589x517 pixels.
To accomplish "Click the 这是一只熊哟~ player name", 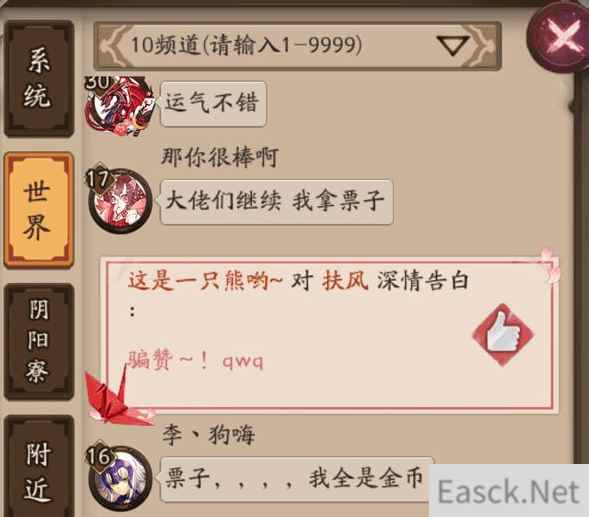I will point(205,281).
